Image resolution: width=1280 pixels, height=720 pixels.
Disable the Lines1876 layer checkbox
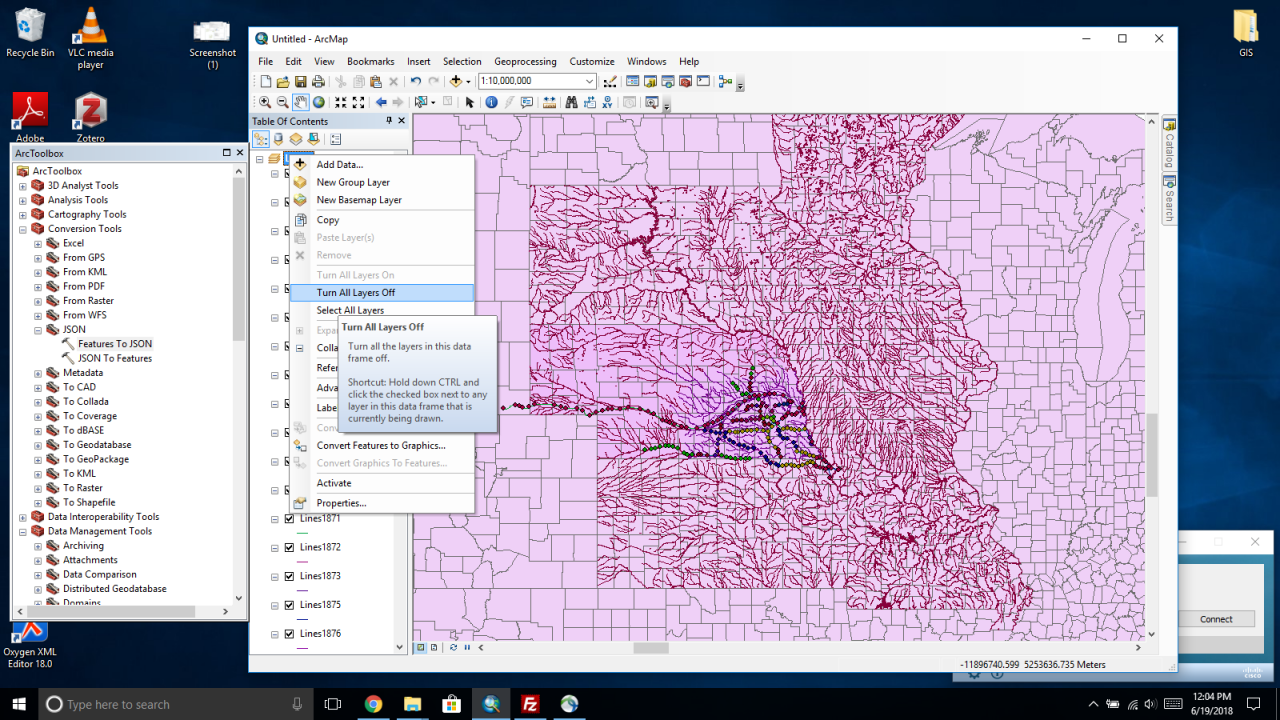(x=290, y=633)
